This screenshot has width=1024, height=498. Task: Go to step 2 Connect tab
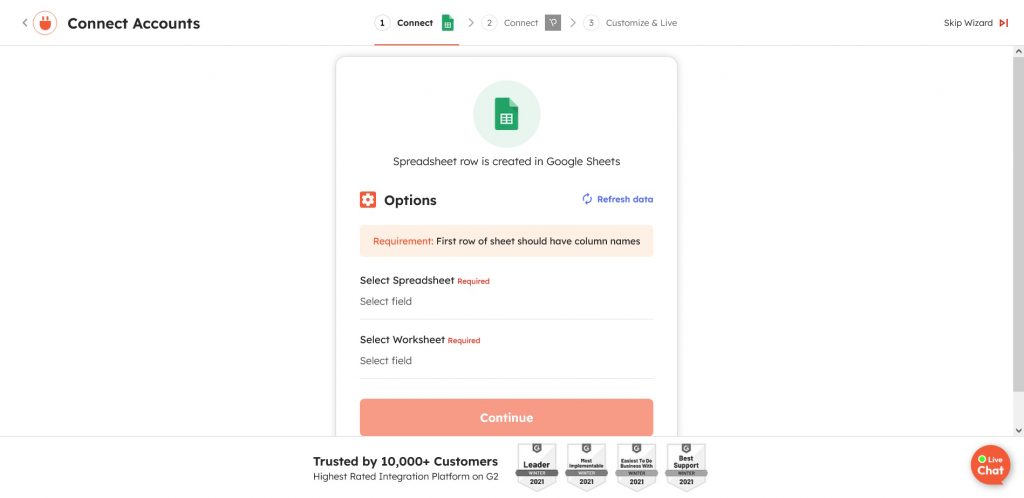512,23
